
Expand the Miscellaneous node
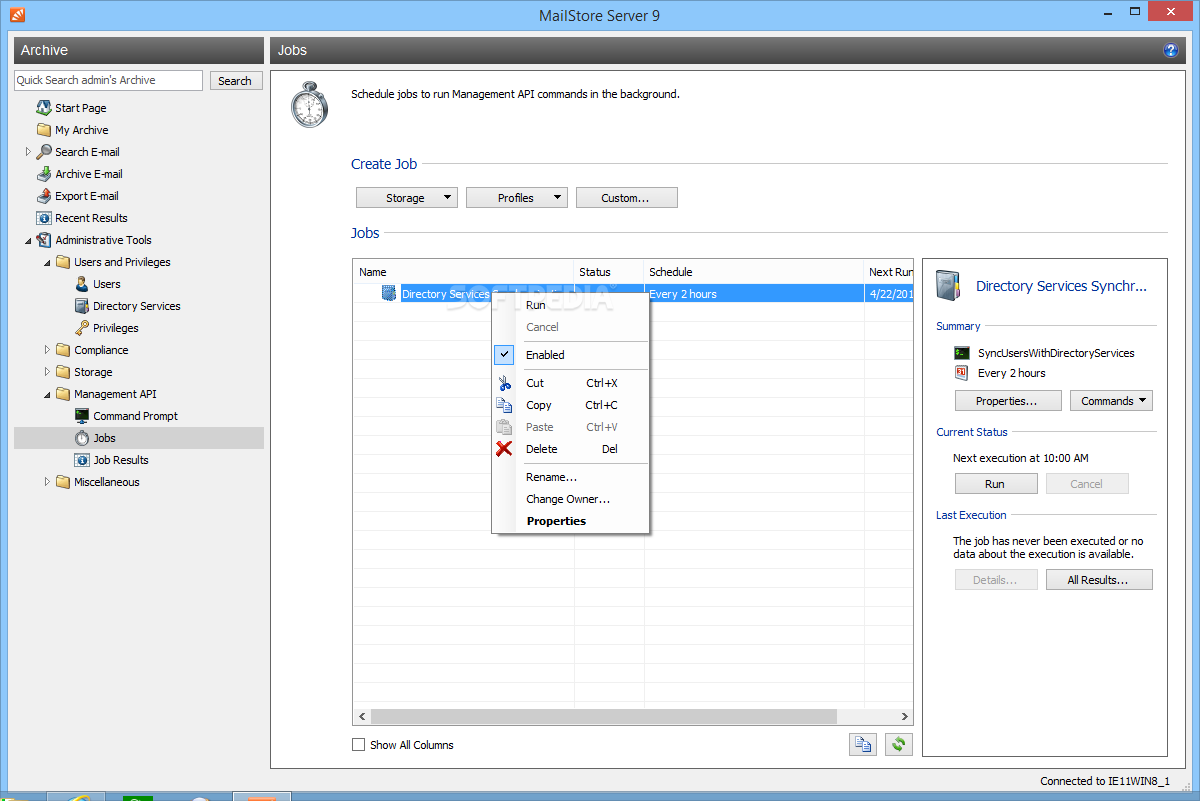pyautogui.click(x=47, y=482)
